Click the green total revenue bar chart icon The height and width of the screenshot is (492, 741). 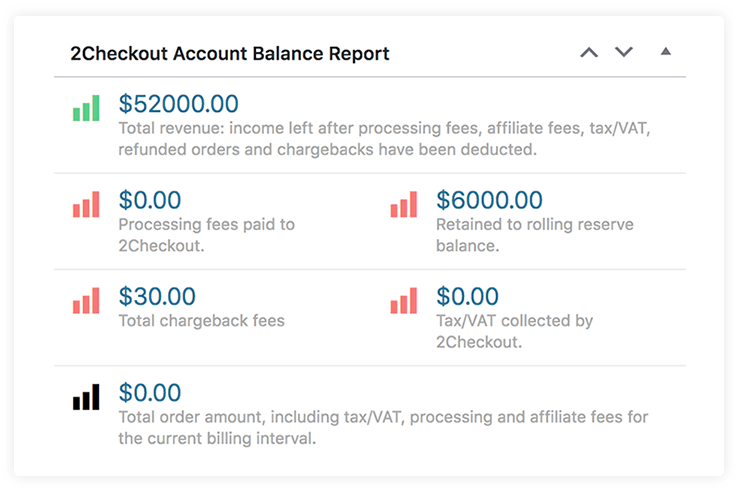click(x=86, y=108)
